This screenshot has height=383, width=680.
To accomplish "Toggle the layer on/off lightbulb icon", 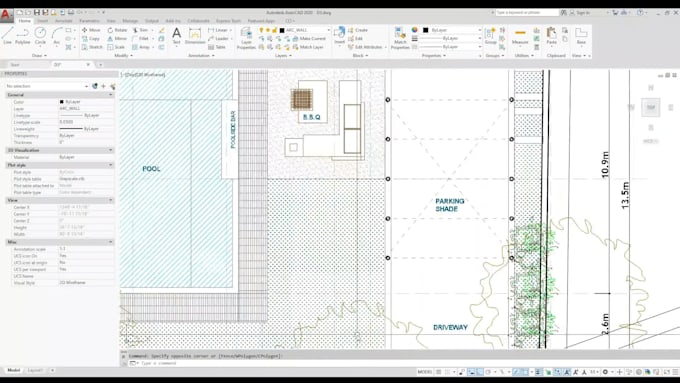I will click(x=261, y=30).
